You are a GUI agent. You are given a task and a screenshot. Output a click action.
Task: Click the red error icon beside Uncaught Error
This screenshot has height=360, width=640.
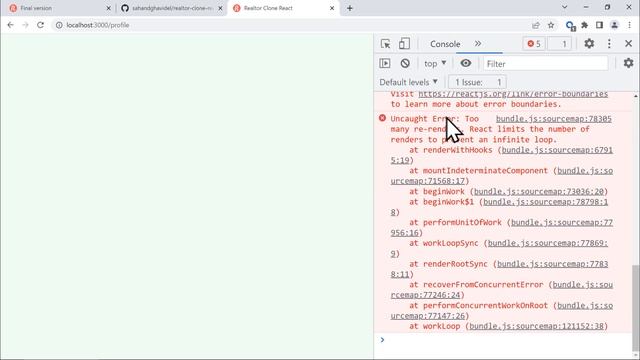(x=382, y=118)
